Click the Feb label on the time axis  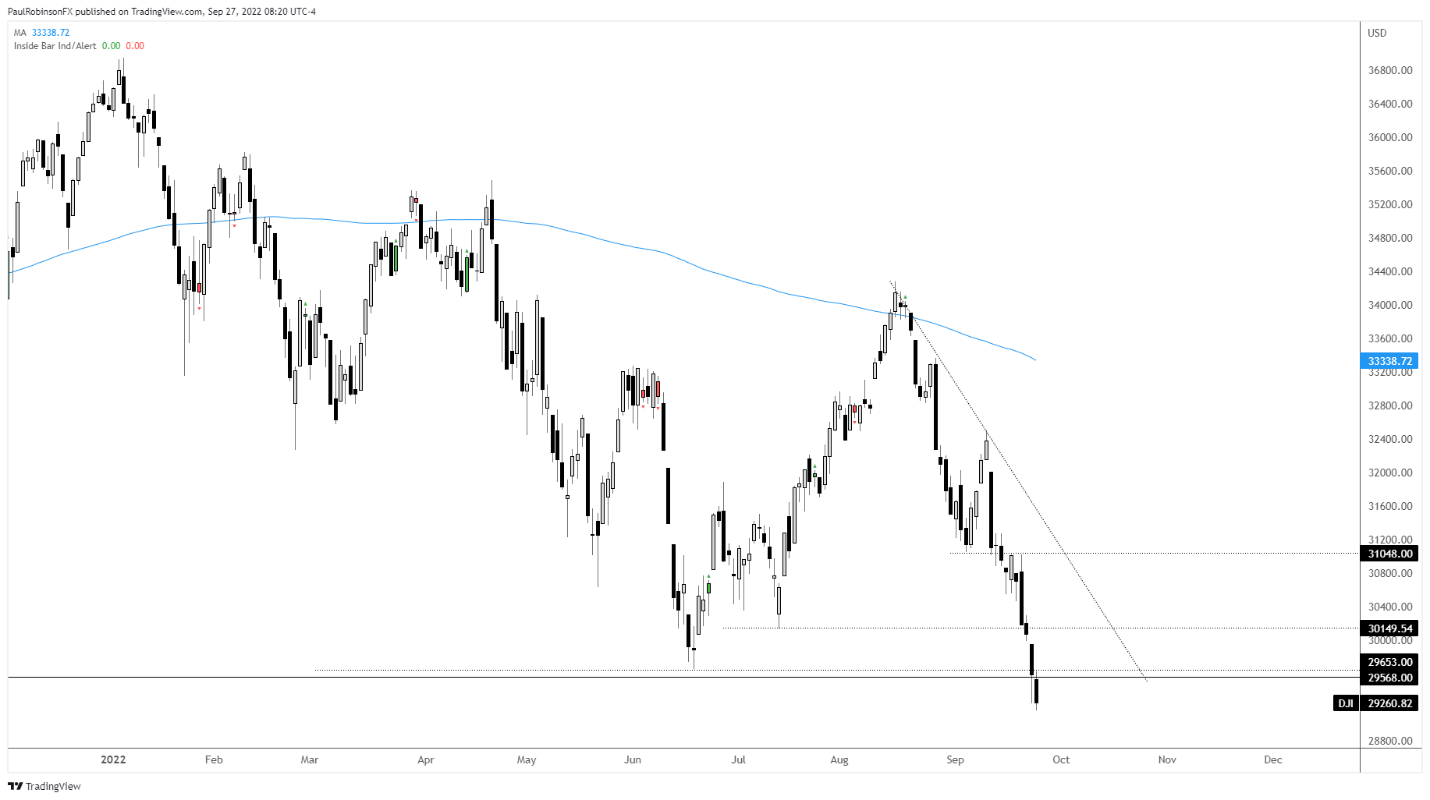pyautogui.click(x=214, y=760)
